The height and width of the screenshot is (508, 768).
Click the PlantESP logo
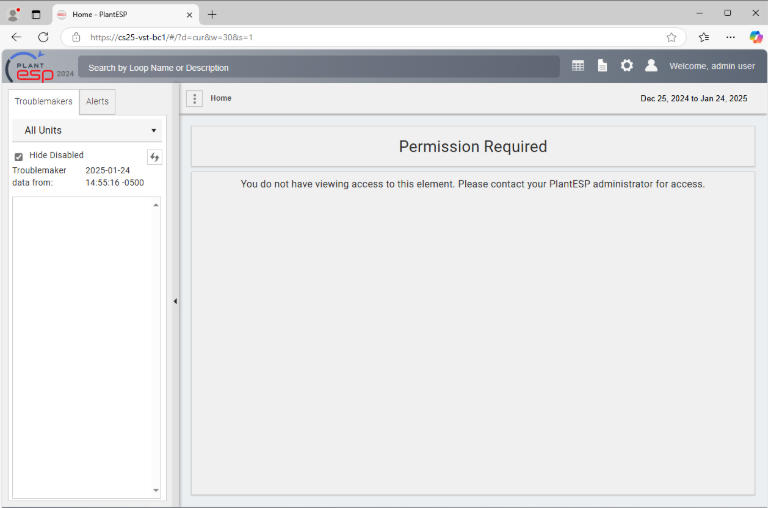39,67
